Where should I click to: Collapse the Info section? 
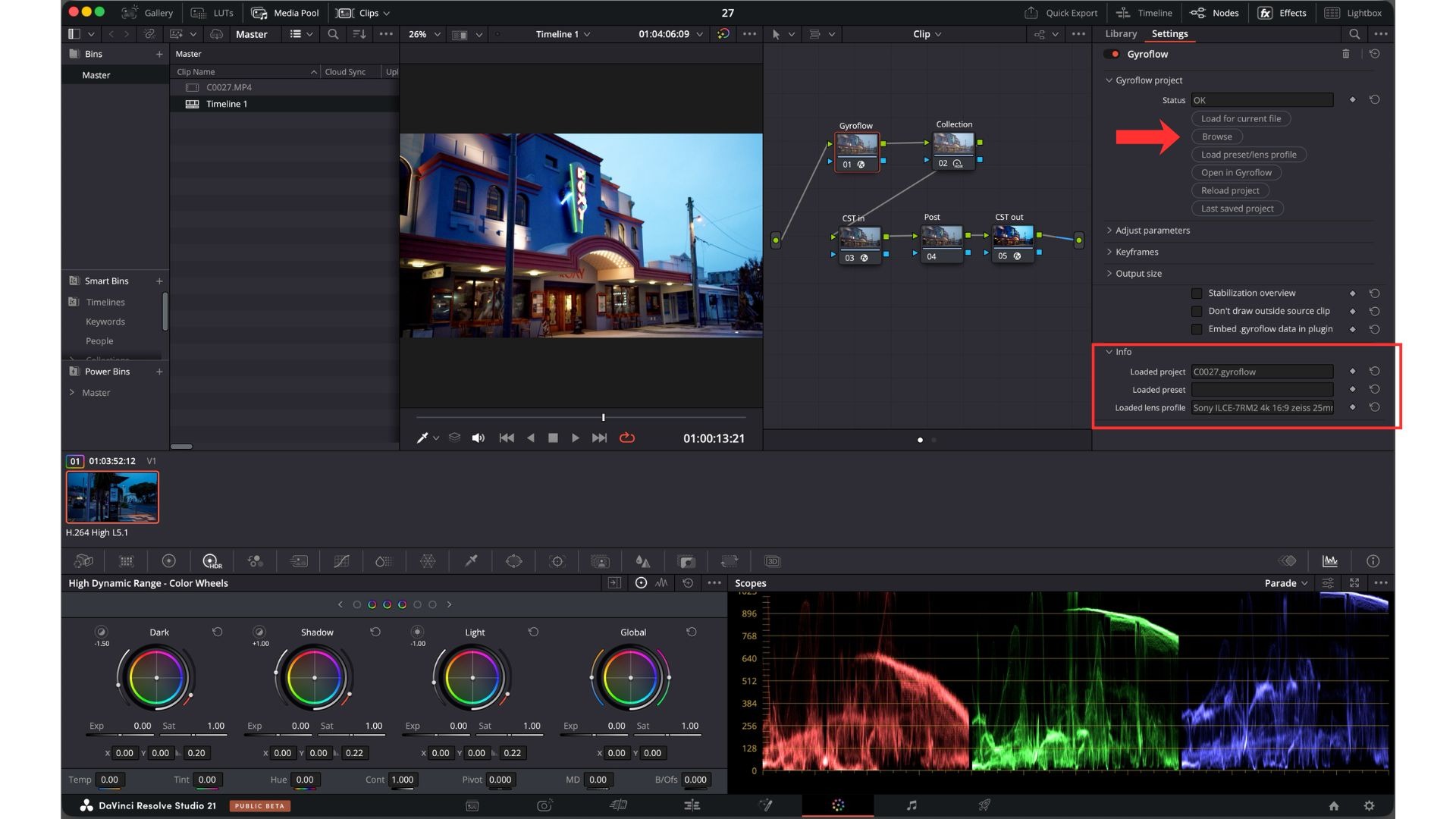(1109, 352)
